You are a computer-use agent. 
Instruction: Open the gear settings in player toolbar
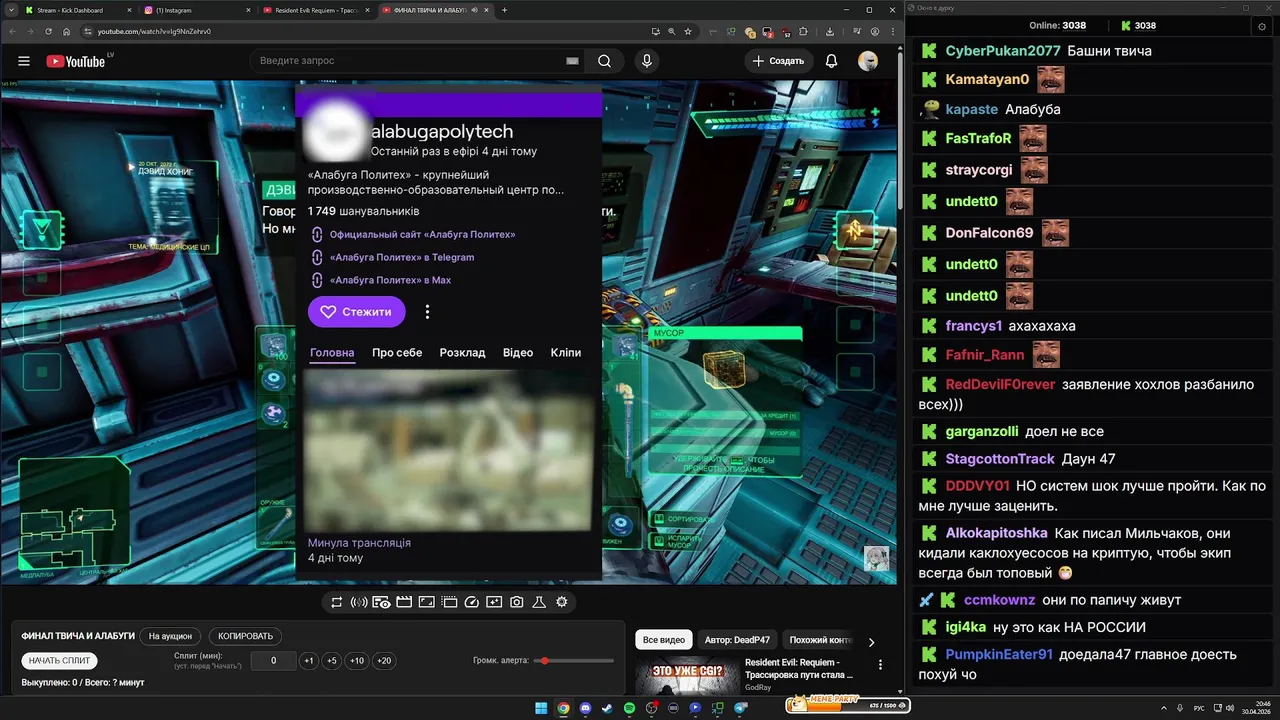click(562, 602)
